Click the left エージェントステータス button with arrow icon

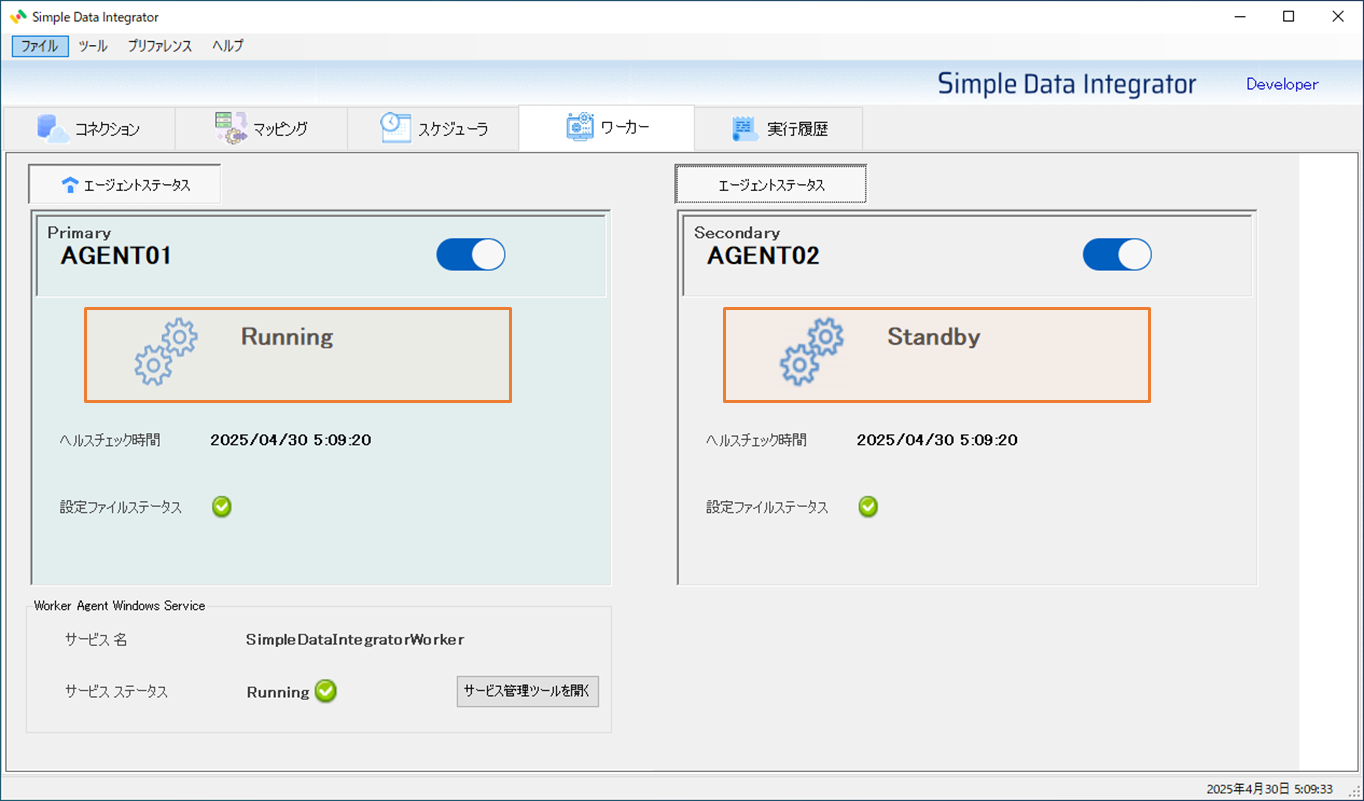pyautogui.click(x=125, y=185)
